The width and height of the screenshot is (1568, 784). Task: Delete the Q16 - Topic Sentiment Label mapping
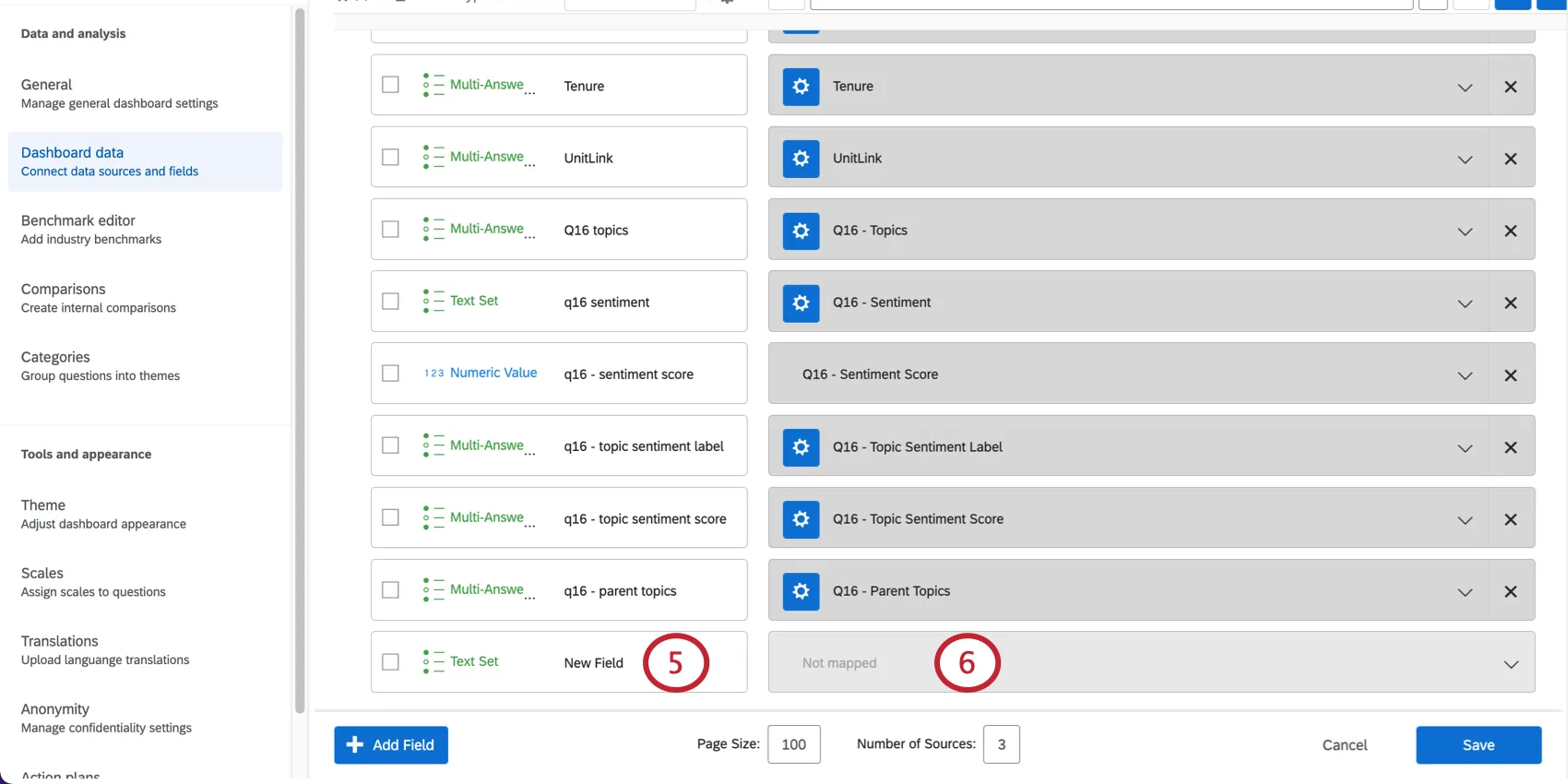1510,447
